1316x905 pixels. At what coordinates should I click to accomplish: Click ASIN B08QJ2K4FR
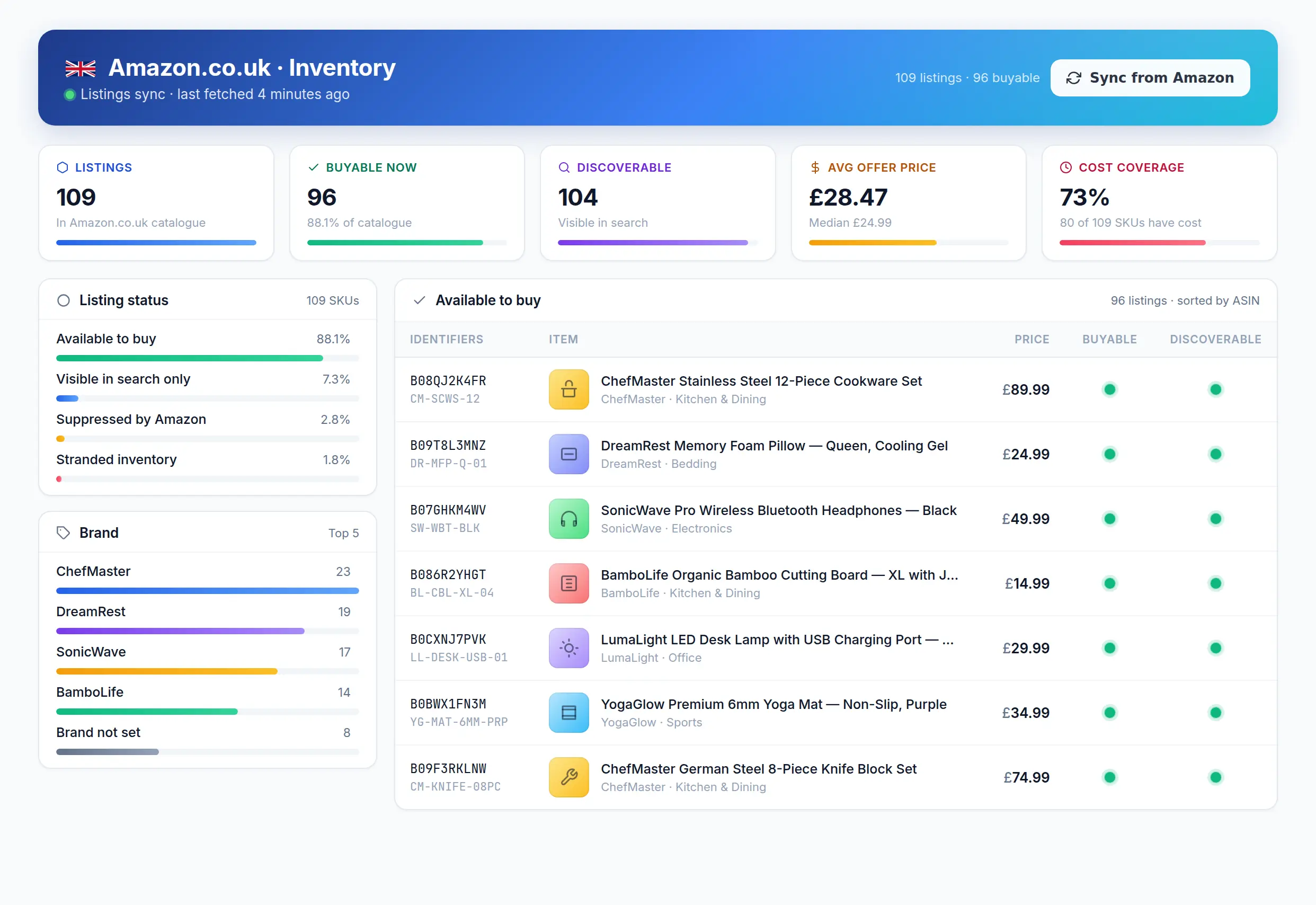pos(448,381)
